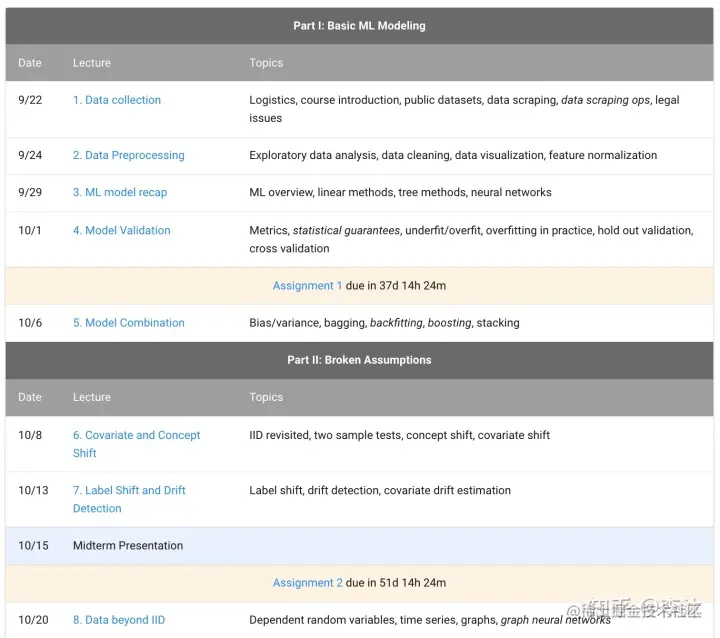Viewport: 720px width, 638px height.
Task: Click topics text 'ML overview, linear methods'
Action: click(x=400, y=192)
